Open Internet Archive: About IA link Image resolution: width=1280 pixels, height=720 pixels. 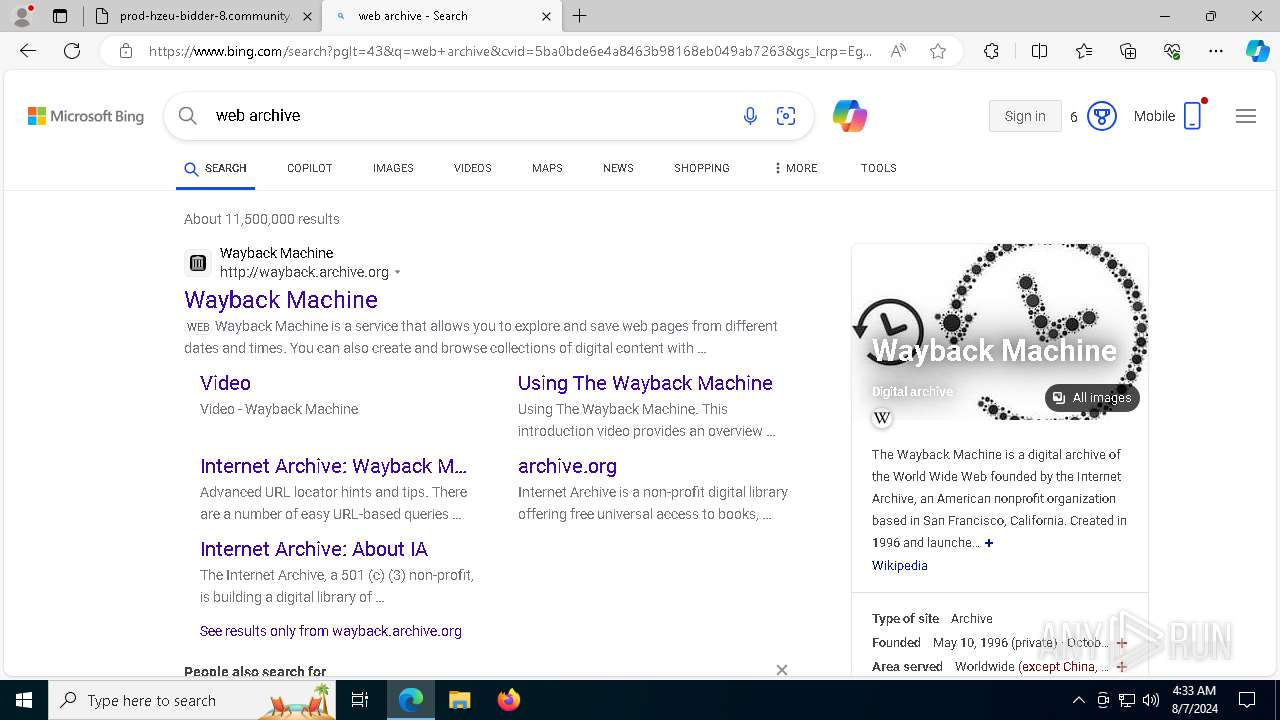click(314, 549)
